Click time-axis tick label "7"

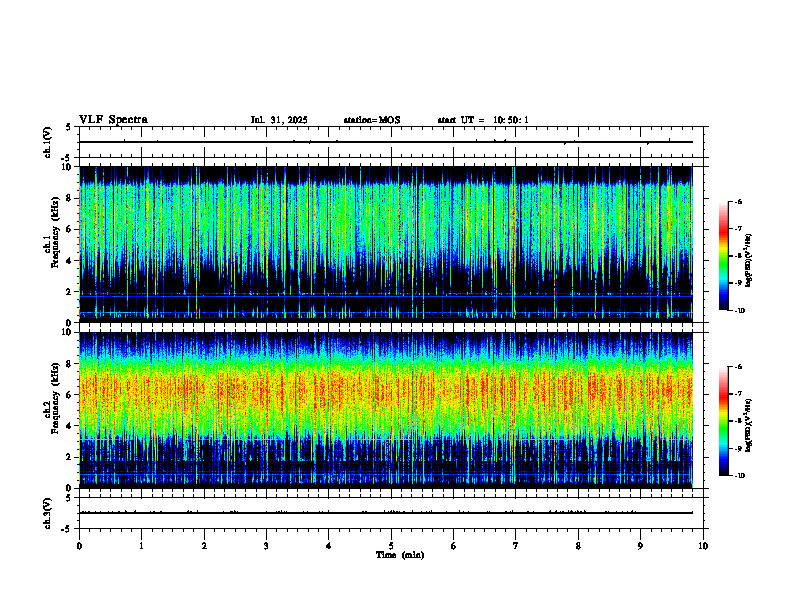pyautogui.click(x=516, y=546)
